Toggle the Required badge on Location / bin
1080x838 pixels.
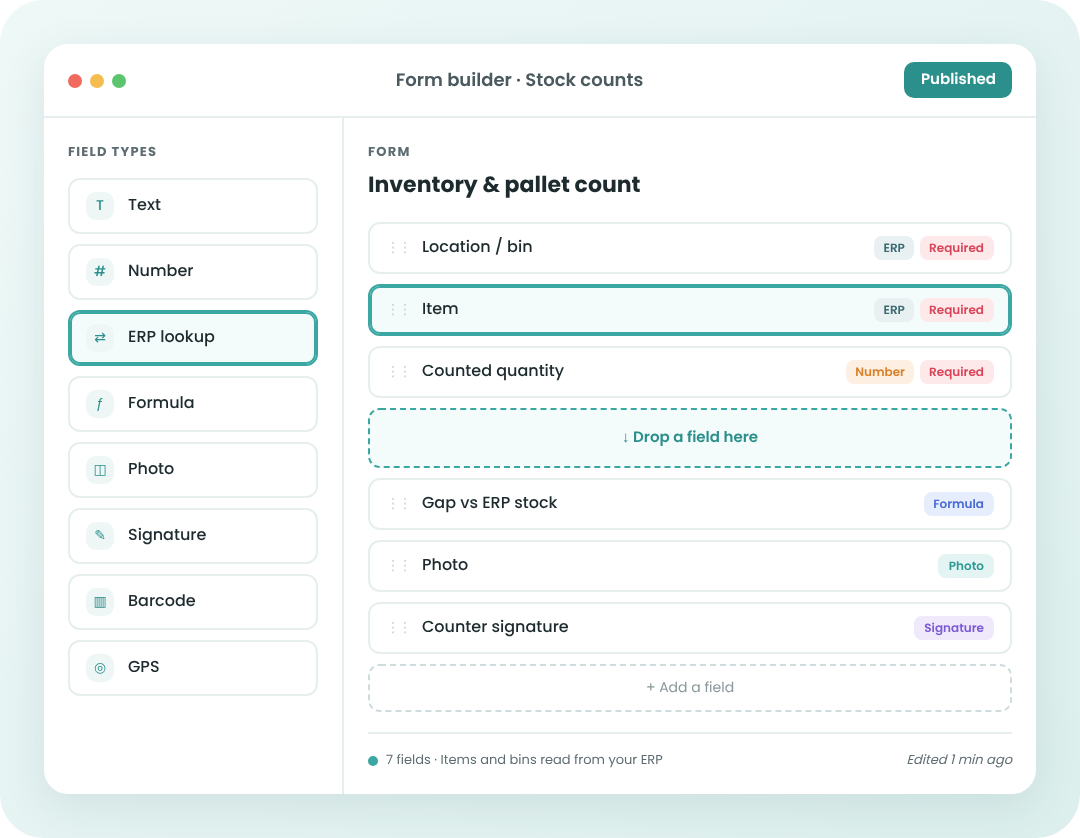[x=956, y=248]
